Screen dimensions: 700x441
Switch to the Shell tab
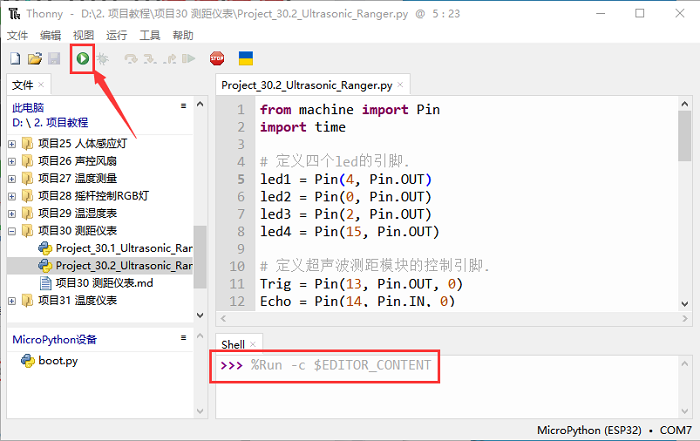[233, 344]
